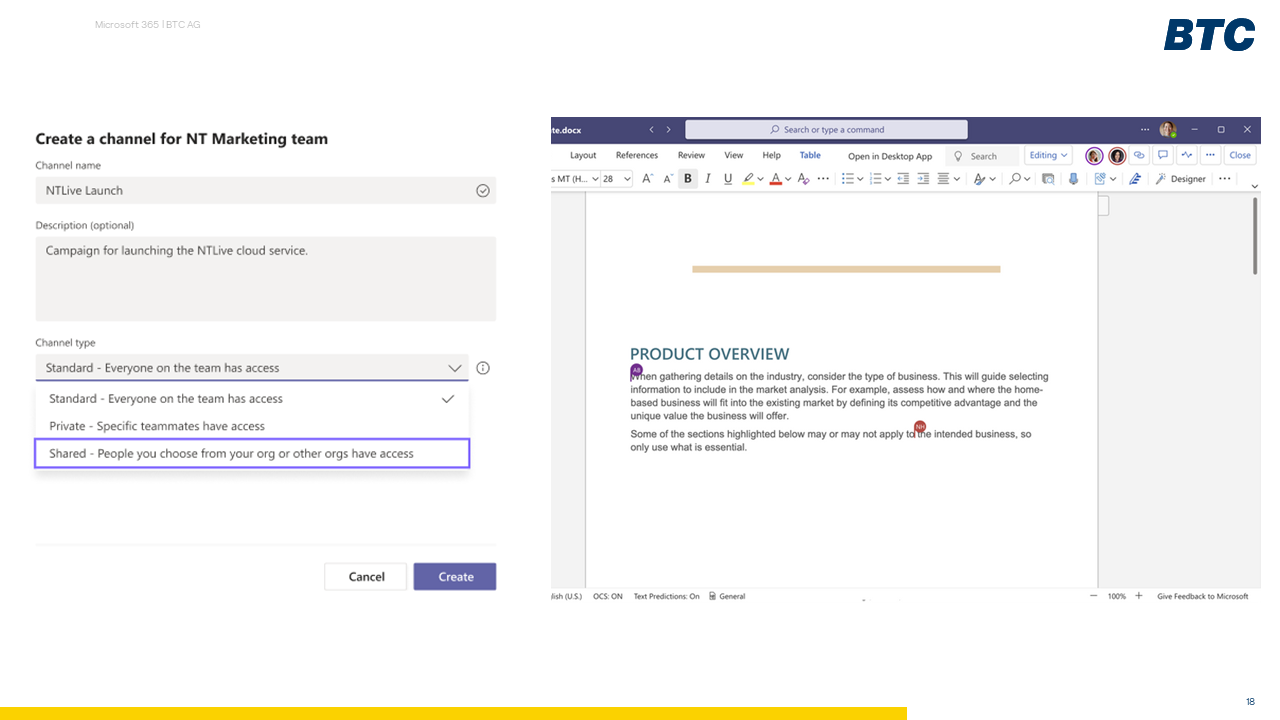Screen dimensions: 1280x720
Task: Open the Layout tab
Action: click(x=583, y=156)
